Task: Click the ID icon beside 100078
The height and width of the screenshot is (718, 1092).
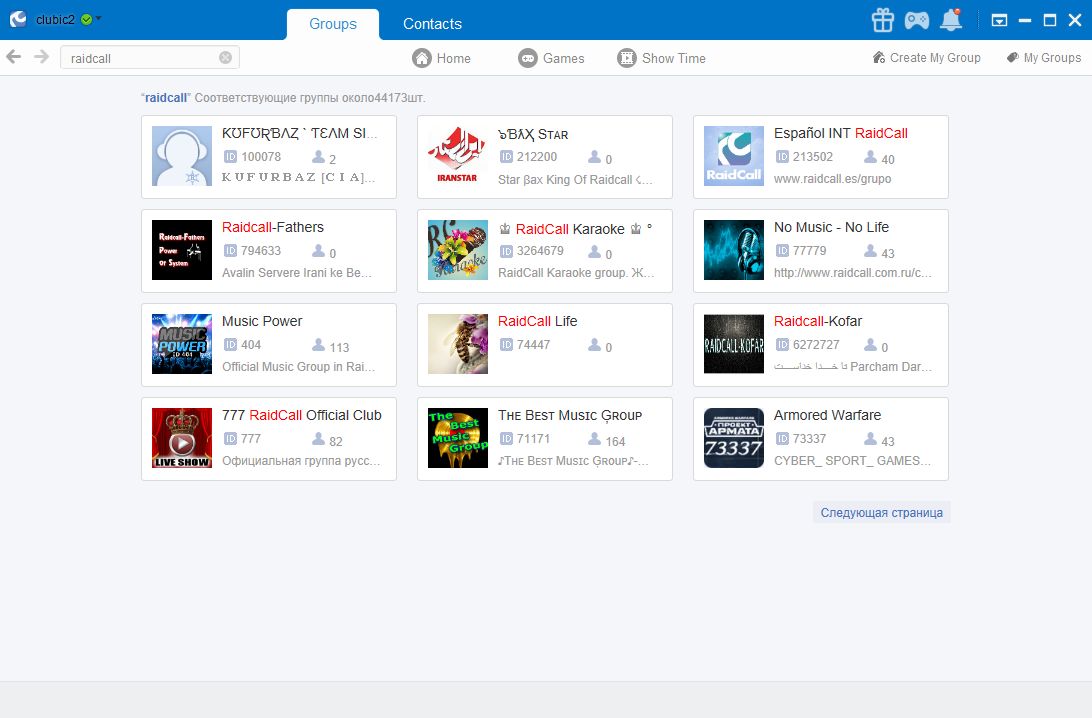Action: 231,157
